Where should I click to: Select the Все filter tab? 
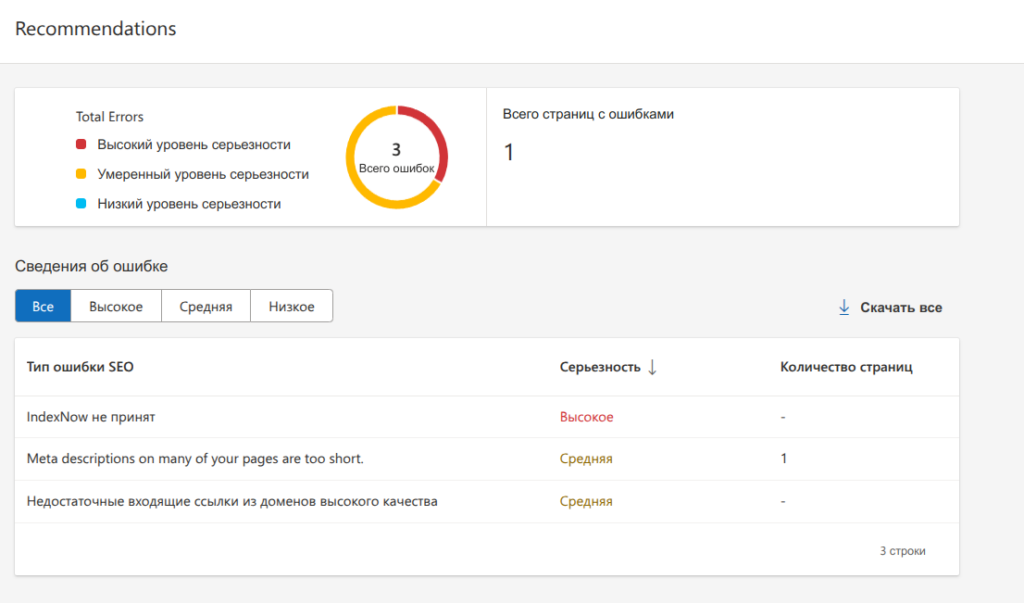(x=43, y=307)
